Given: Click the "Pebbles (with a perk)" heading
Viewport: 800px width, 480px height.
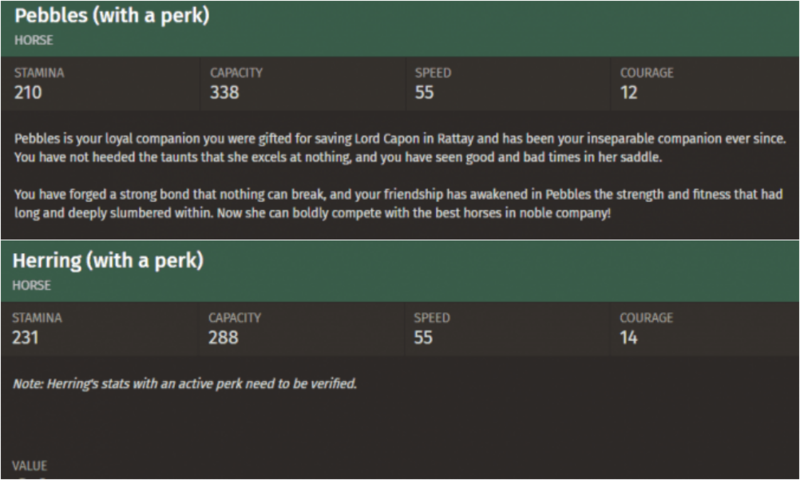Looking at the screenshot, I should click(112, 17).
